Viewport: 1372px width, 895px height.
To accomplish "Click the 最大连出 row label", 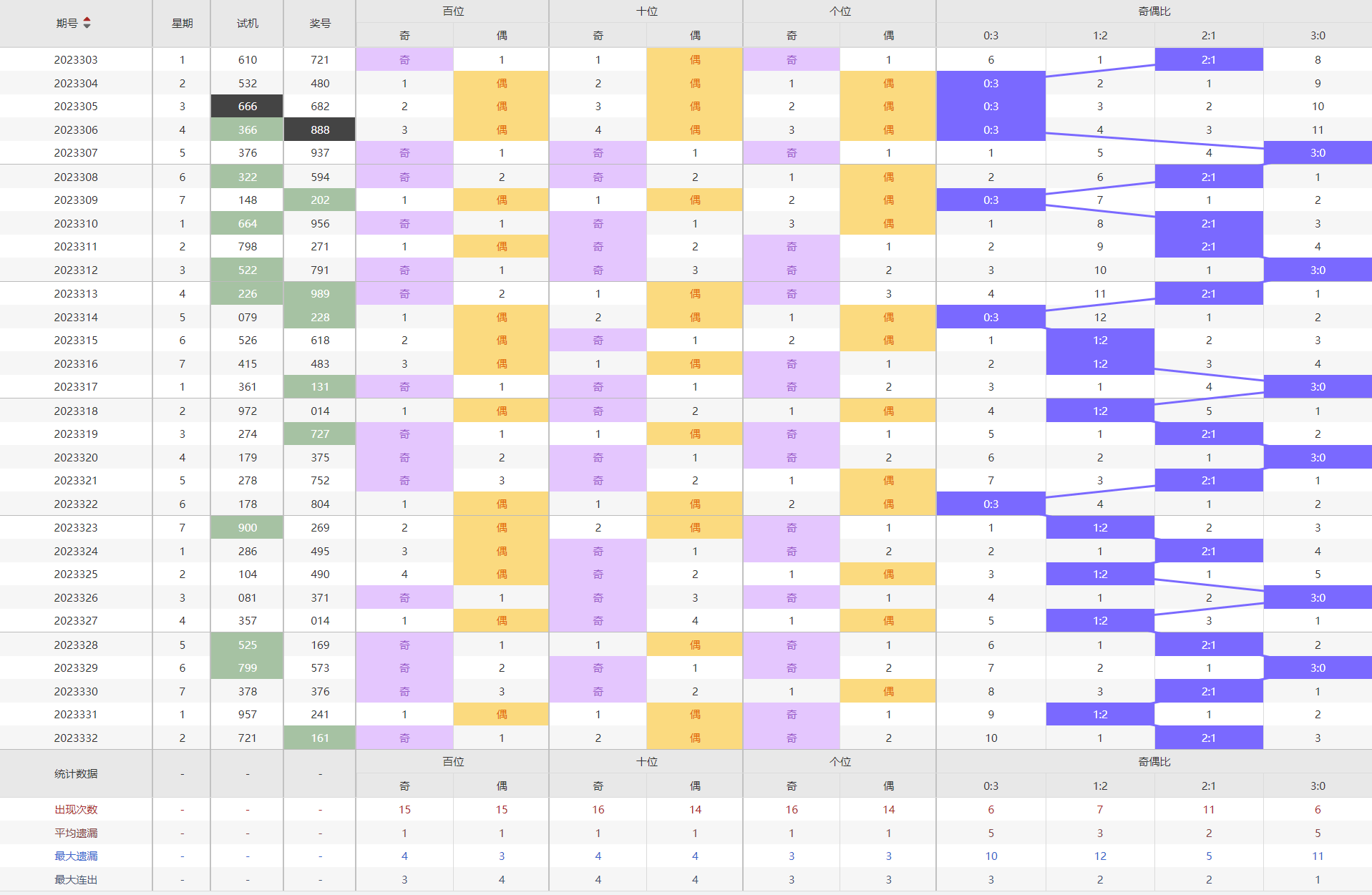I will click(76, 879).
